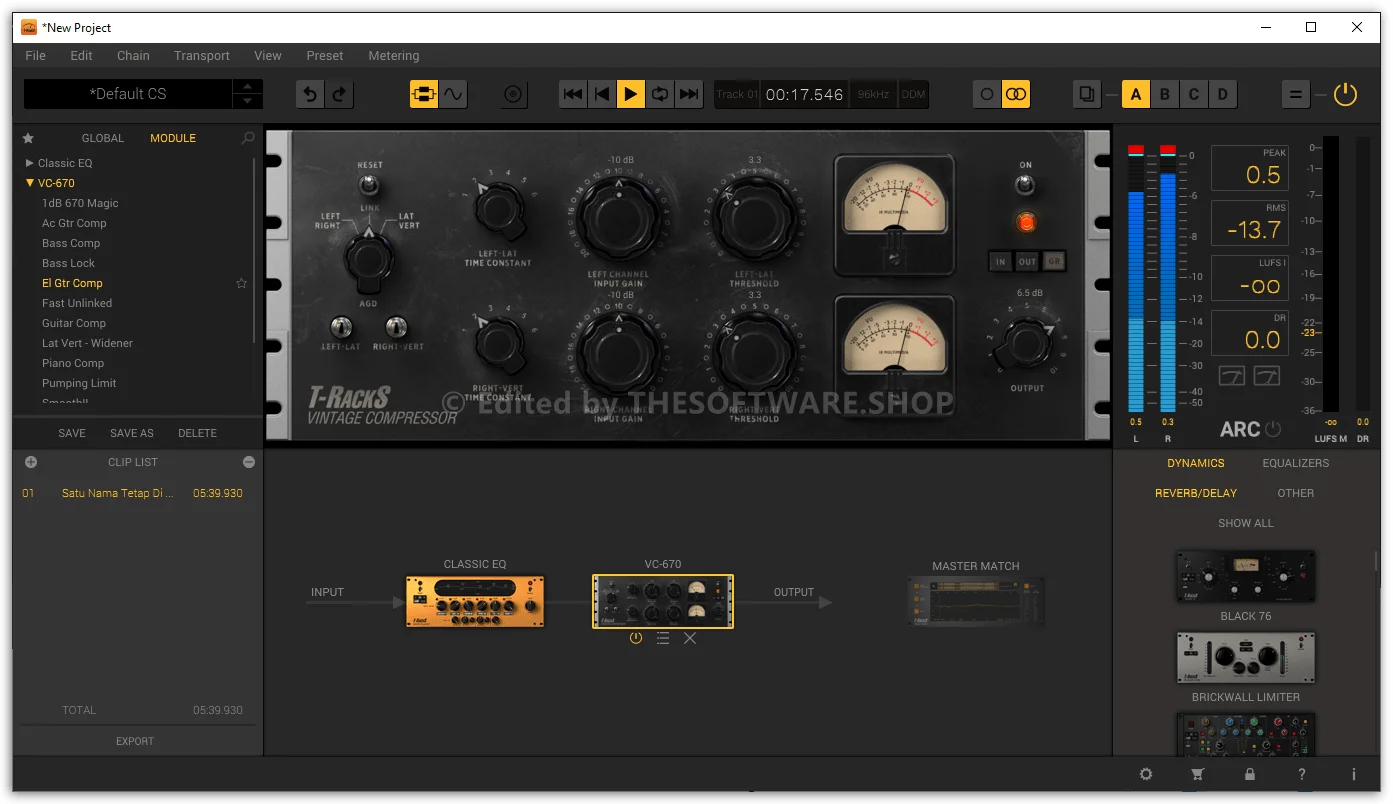Click the record button in toolbar
The width and height of the screenshot is (1393, 804).
(x=514, y=94)
